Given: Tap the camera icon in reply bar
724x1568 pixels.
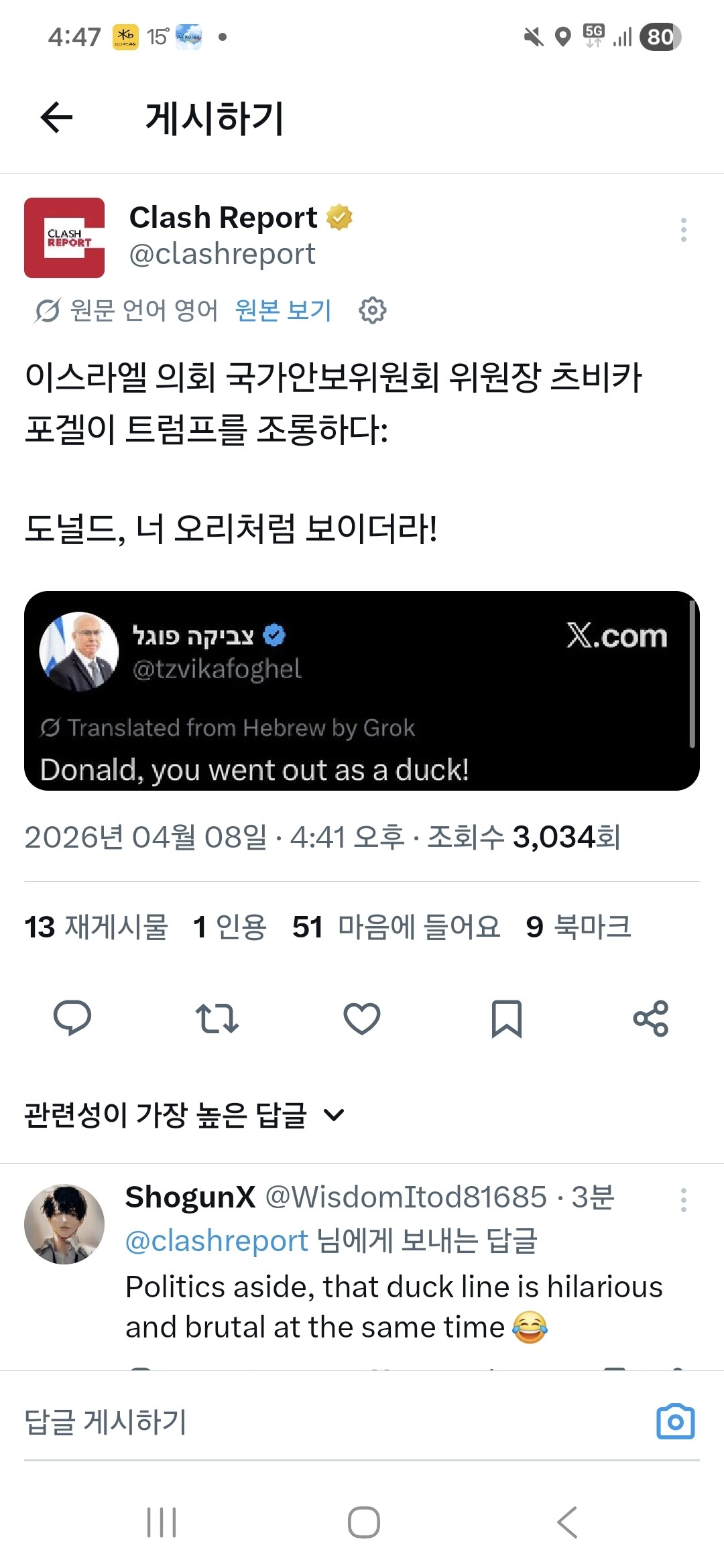Looking at the screenshot, I should click(x=675, y=1421).
